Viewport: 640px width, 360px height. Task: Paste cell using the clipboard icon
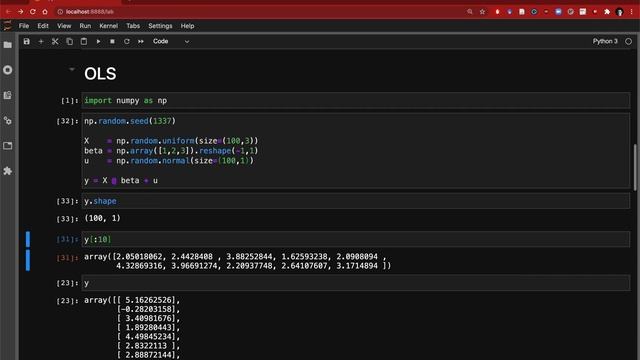[84, 41]
